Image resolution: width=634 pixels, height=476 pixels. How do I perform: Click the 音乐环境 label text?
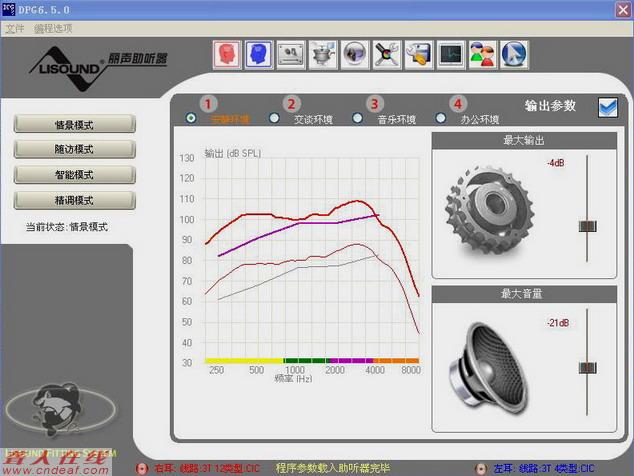(397, 119)
